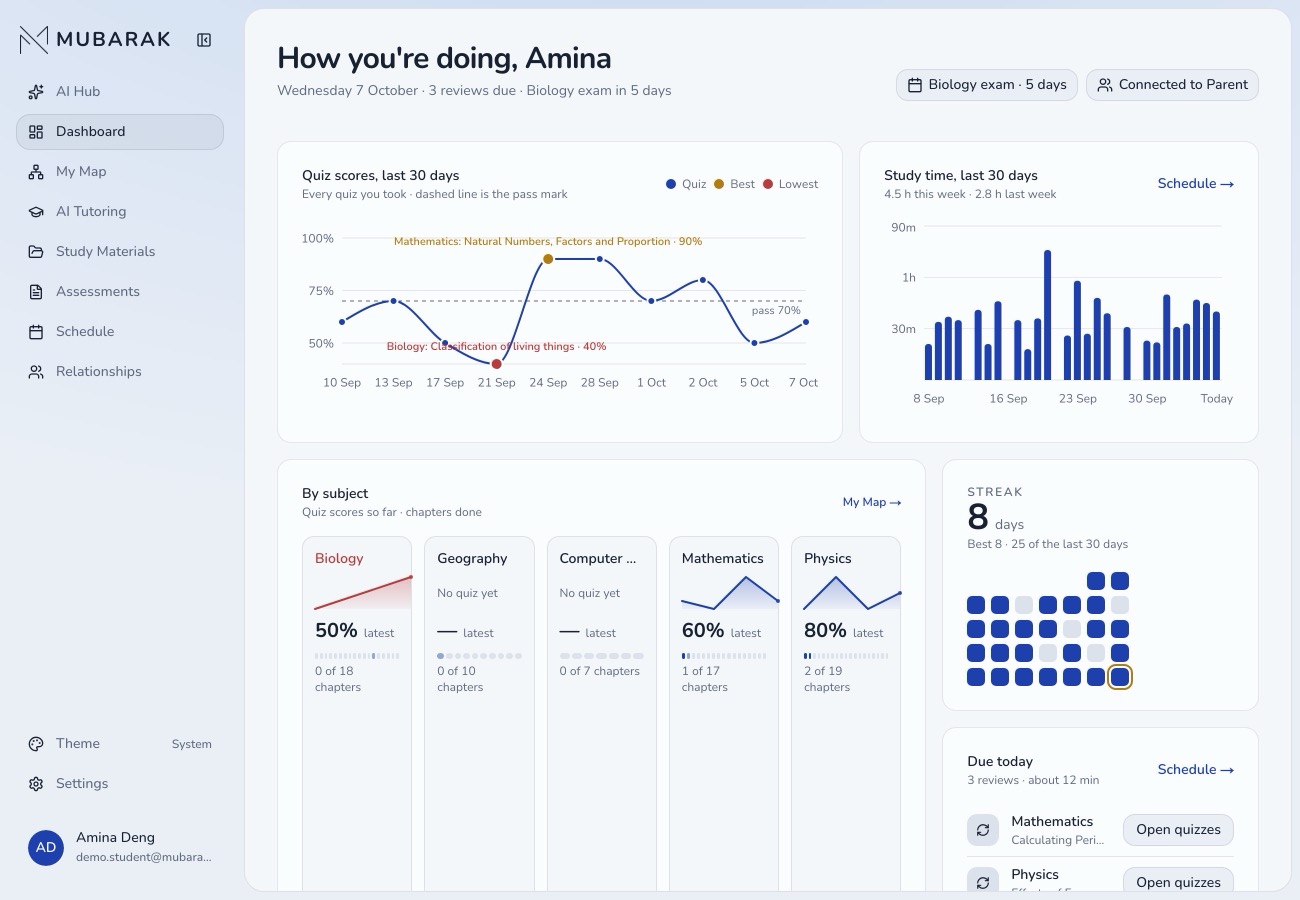Image resolution: width=1300 pixels, height=900 pixels.
Task: Click the Connected to Parent button
Action: [x=1172, y=85]
